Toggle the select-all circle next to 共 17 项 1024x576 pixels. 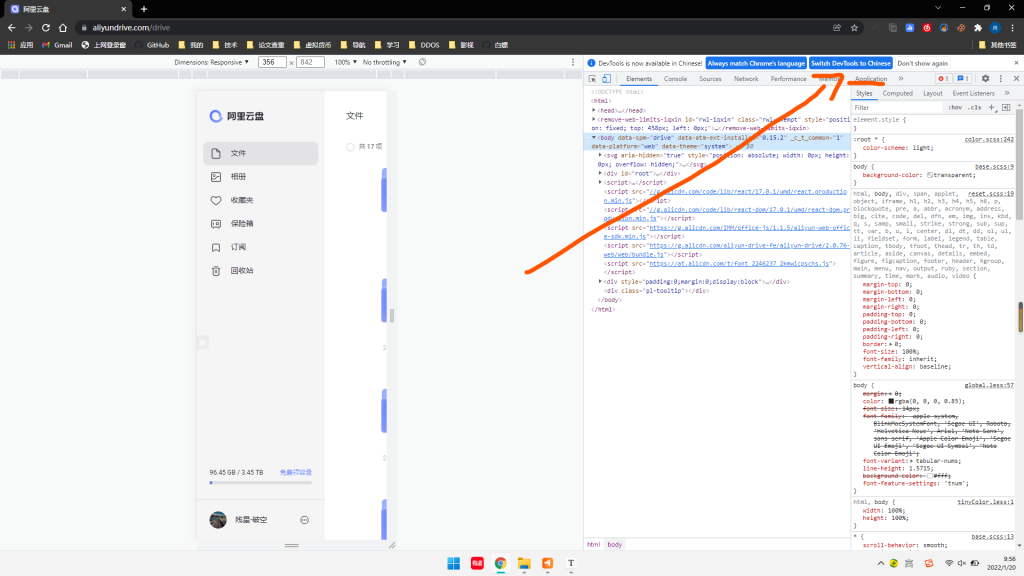click(350, 147)
